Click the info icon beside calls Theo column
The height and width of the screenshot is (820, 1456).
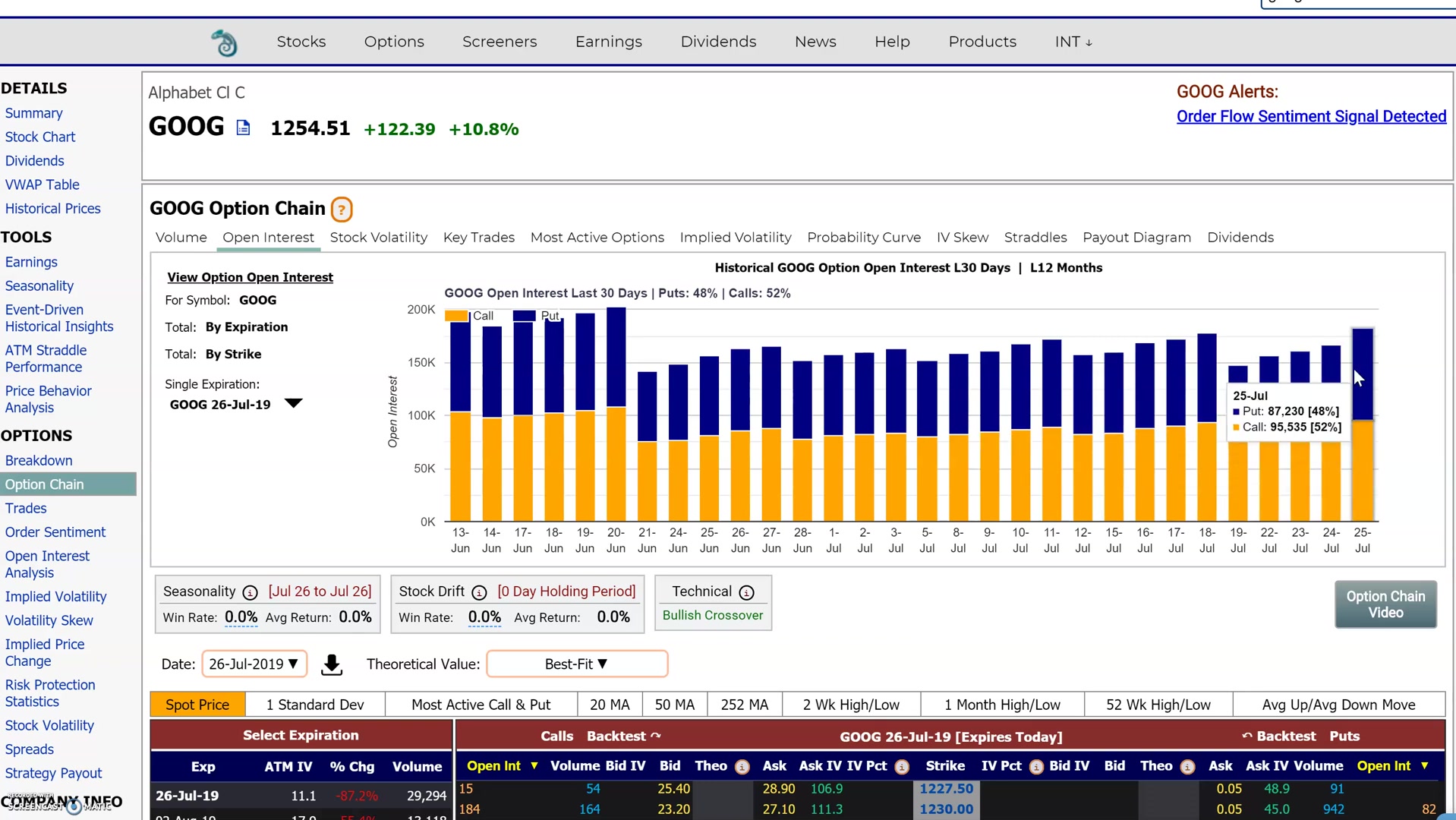742,767
